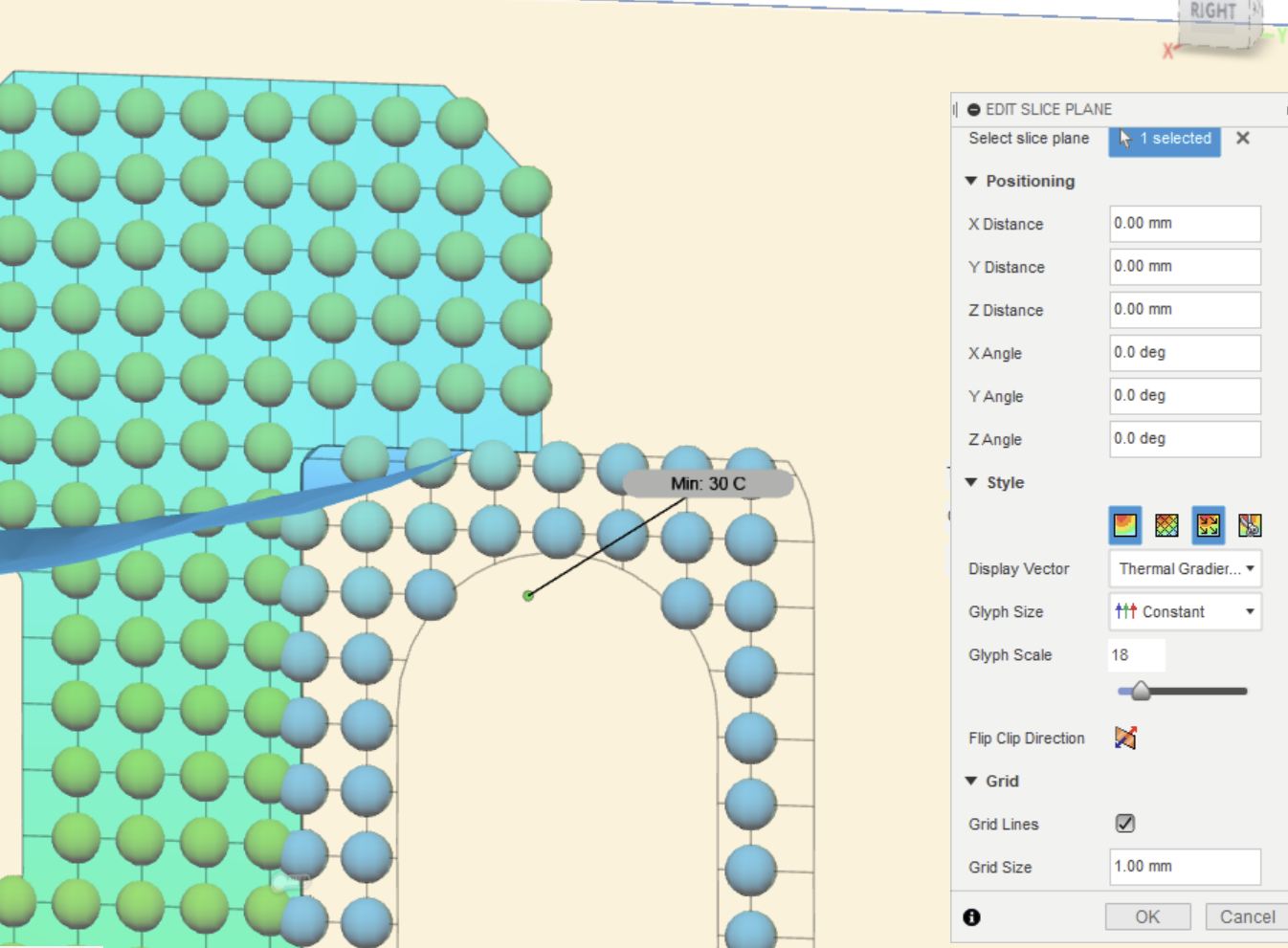Screen dimensions: 1288x948
Task: Click the collapse icon in Edit Slice Plane header
Action: [x=973, y=109]
